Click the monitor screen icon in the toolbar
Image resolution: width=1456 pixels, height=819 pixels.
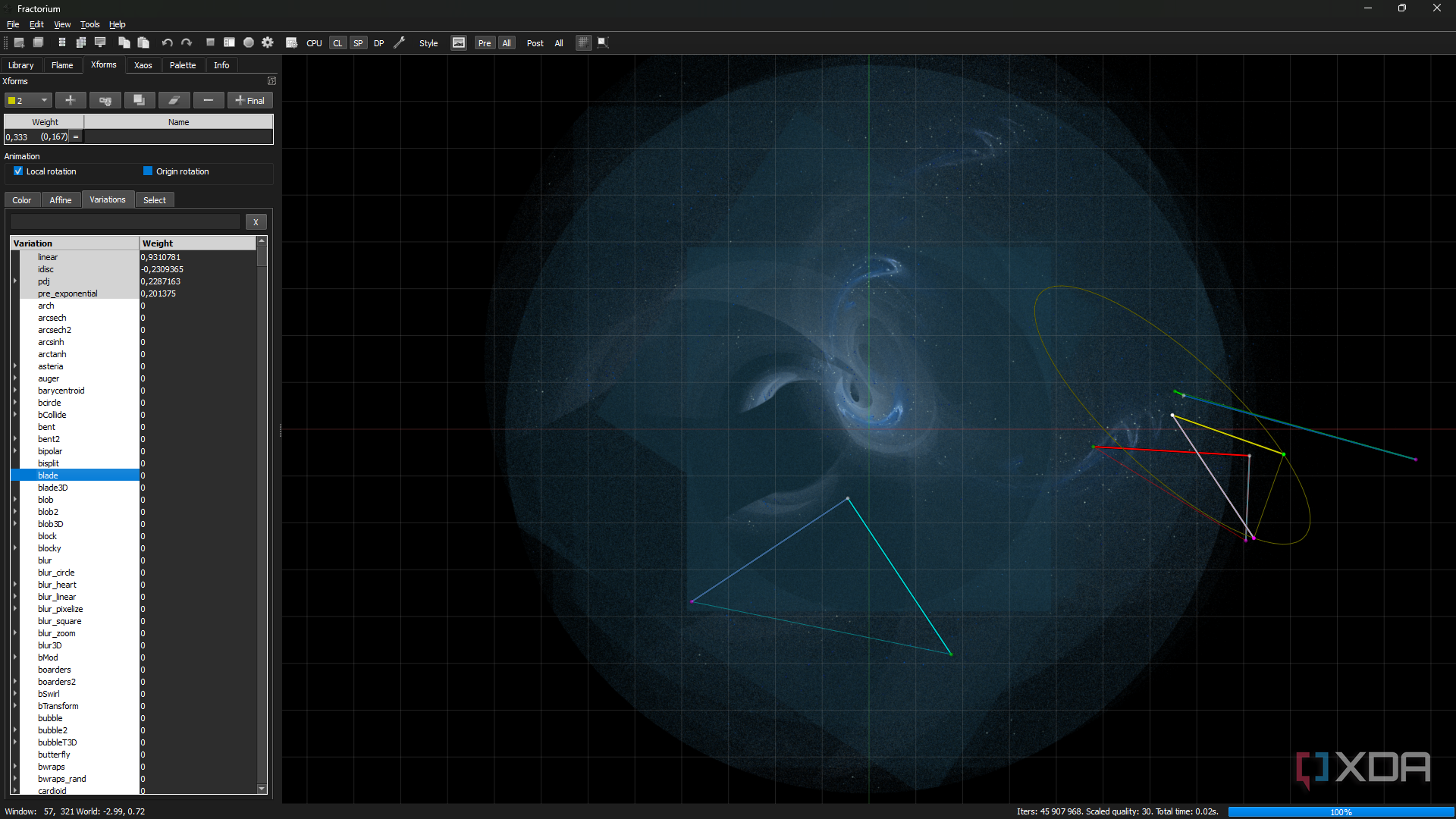pos(100,42)
